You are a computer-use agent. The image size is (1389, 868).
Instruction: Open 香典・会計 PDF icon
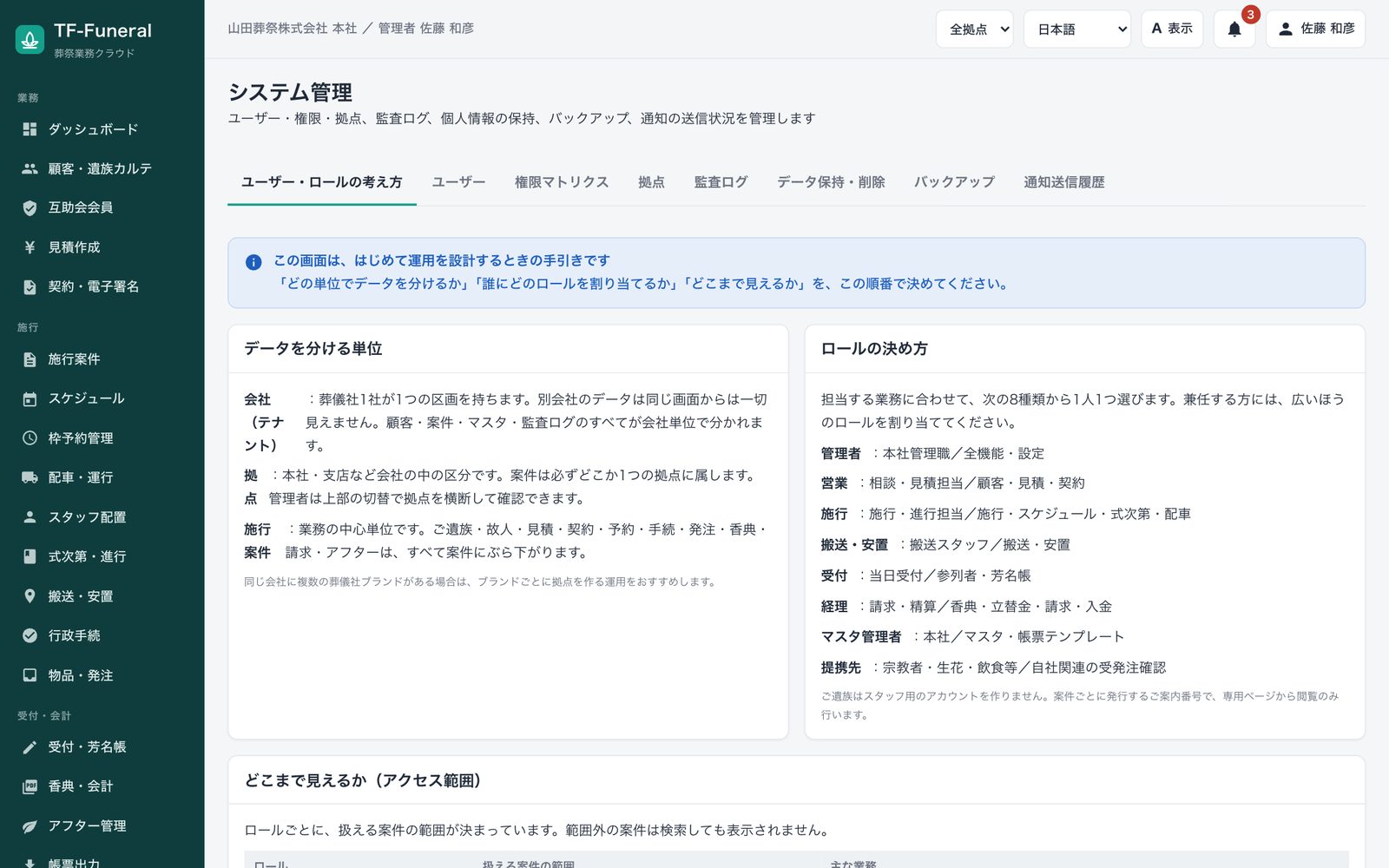coord(30,786)
